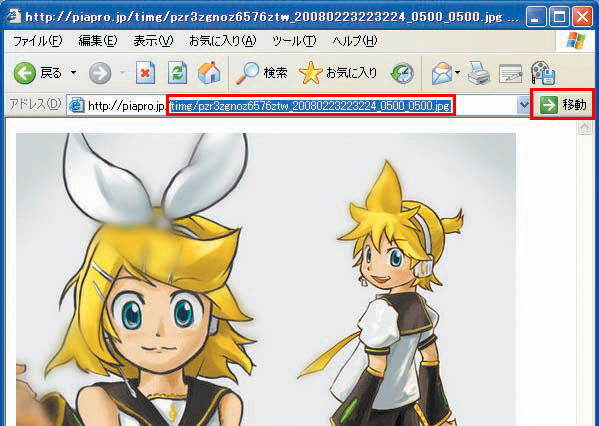Click the green Back arrow button
The width and height of the screenshot is (599, 426).
click(x=25, y=73)
